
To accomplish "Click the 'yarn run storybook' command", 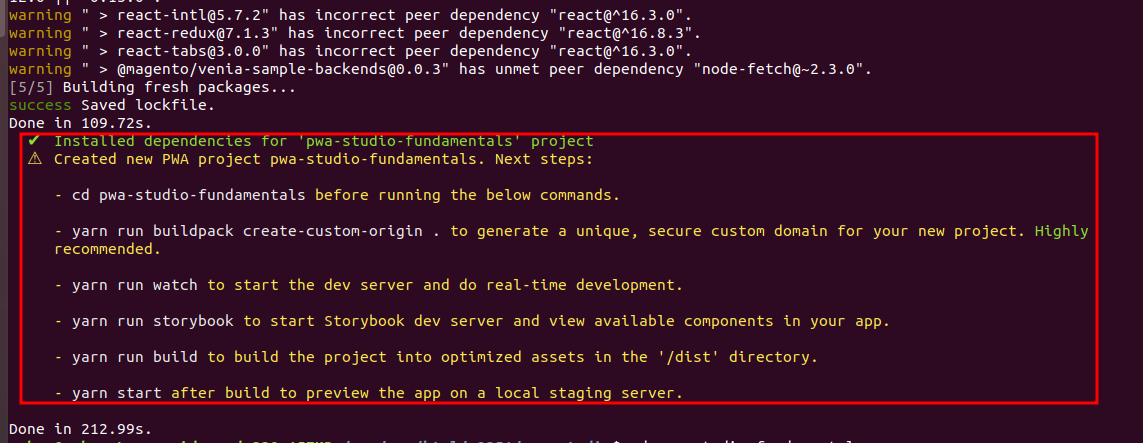I will pyautogui.click(x=153, y=321).
